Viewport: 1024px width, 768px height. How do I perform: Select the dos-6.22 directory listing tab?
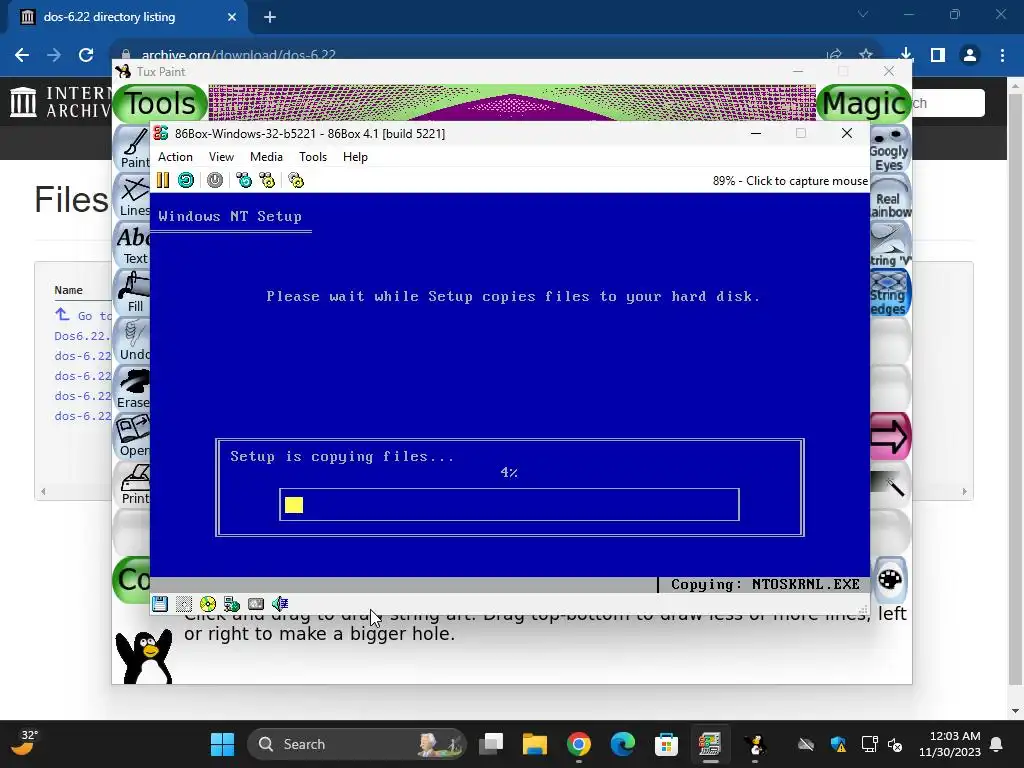128,17
